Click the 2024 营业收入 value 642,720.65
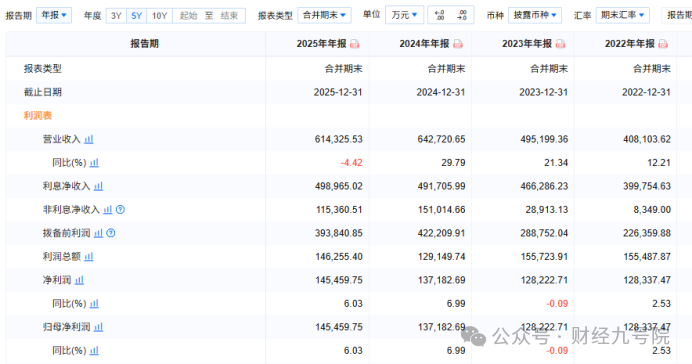Viewport: 692px width, 364px height. point(441,139)
